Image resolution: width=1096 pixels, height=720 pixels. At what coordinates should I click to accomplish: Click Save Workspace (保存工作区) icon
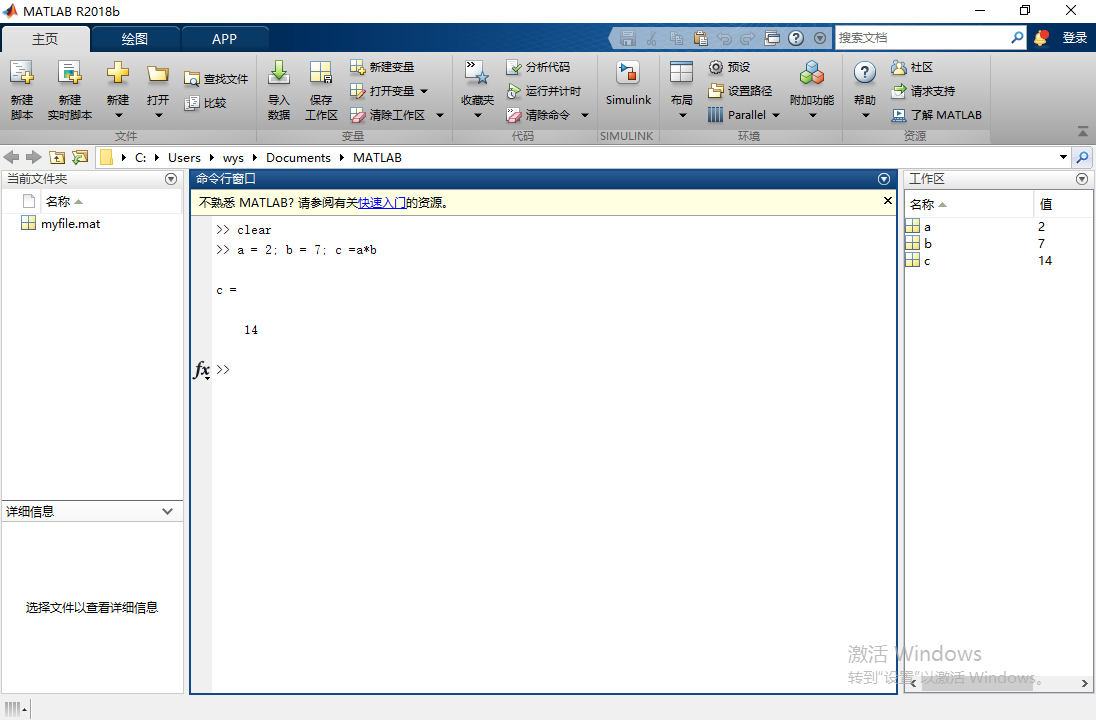click(321, 73)
